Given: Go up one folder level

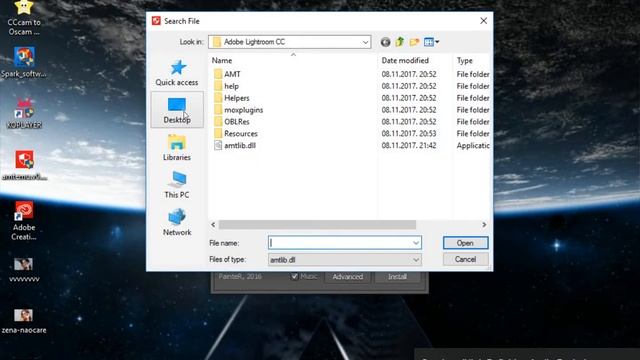Looking at the screenshot, I should (400, 42).
